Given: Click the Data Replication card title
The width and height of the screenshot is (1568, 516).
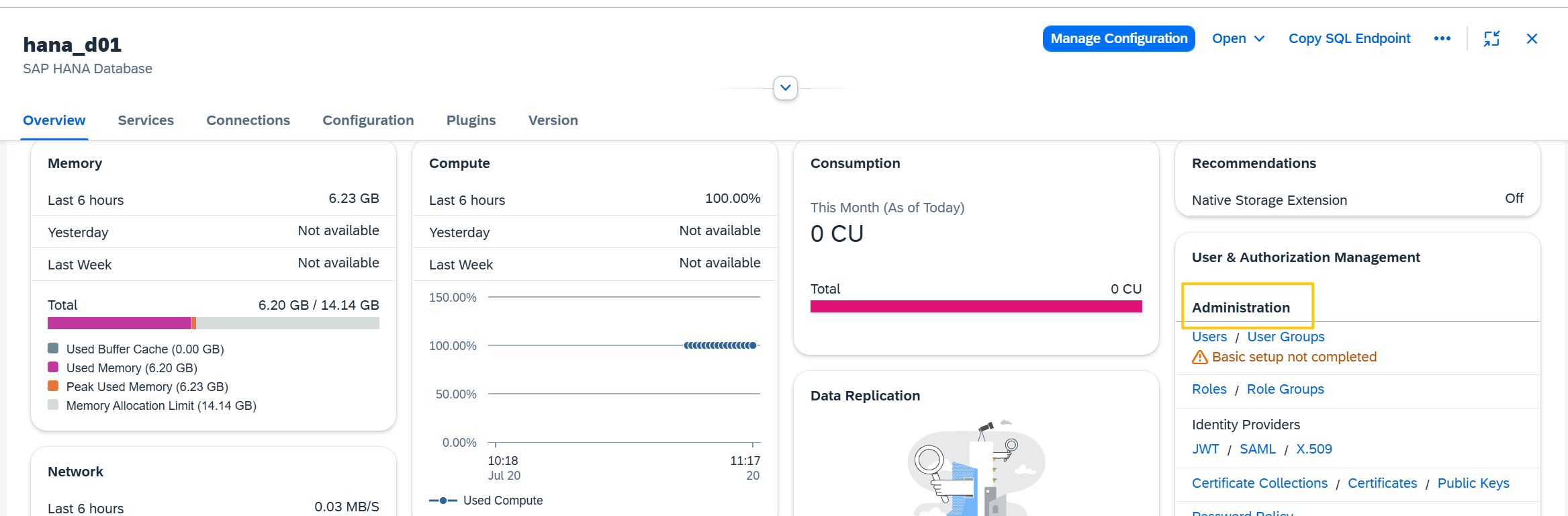Looking at the screenshot, I should coord(865,396).
